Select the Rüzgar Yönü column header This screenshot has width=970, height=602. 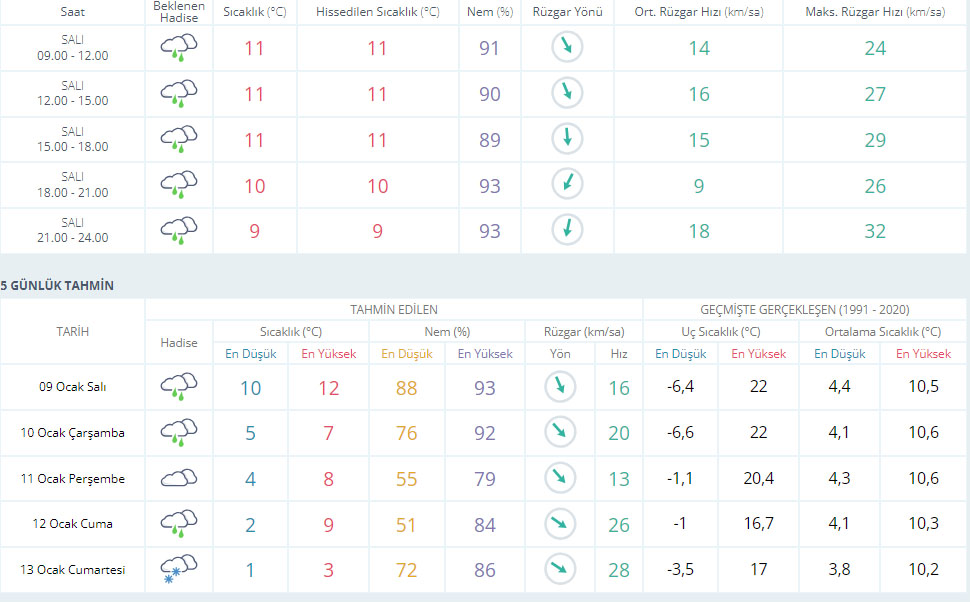click(x=567, y=12)
